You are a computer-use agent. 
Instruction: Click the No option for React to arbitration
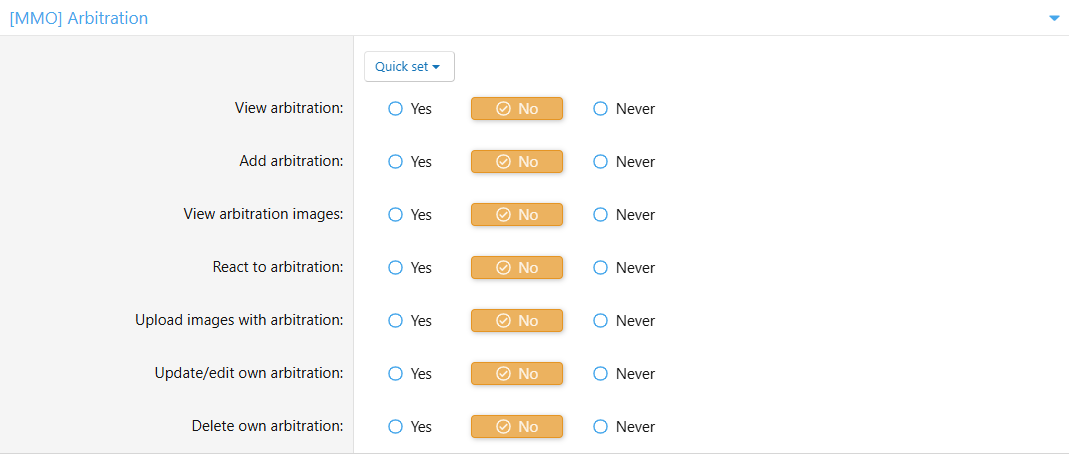(517, 268)
